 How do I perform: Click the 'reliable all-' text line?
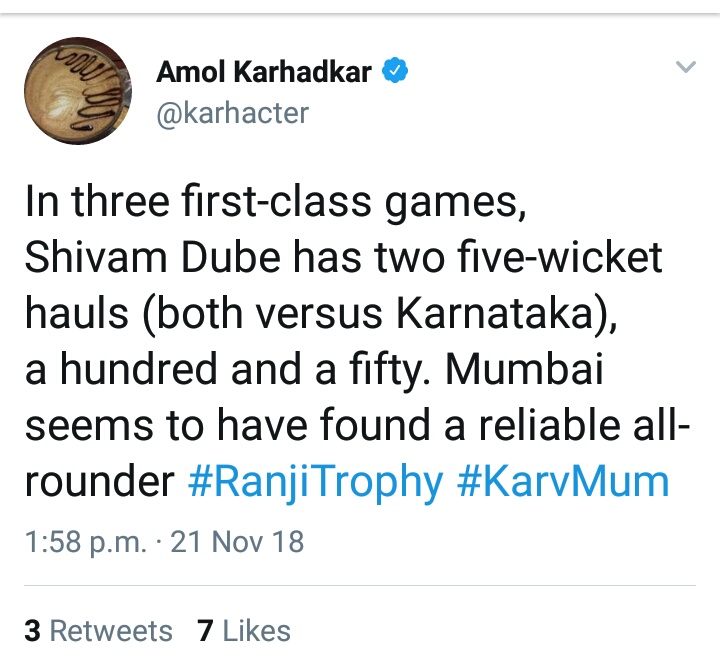click(x=585, y=425)
